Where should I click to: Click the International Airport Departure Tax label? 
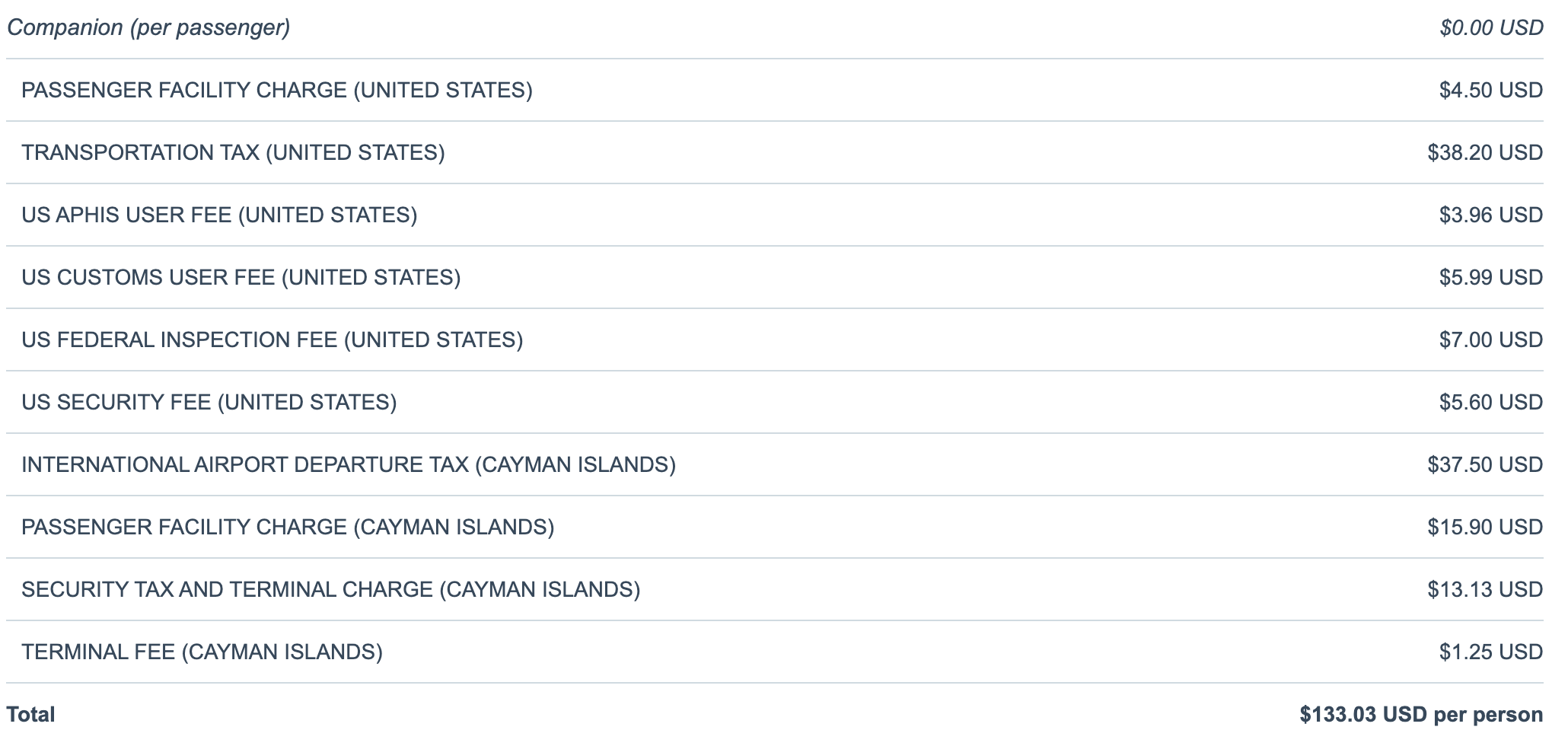pos(349,465)
